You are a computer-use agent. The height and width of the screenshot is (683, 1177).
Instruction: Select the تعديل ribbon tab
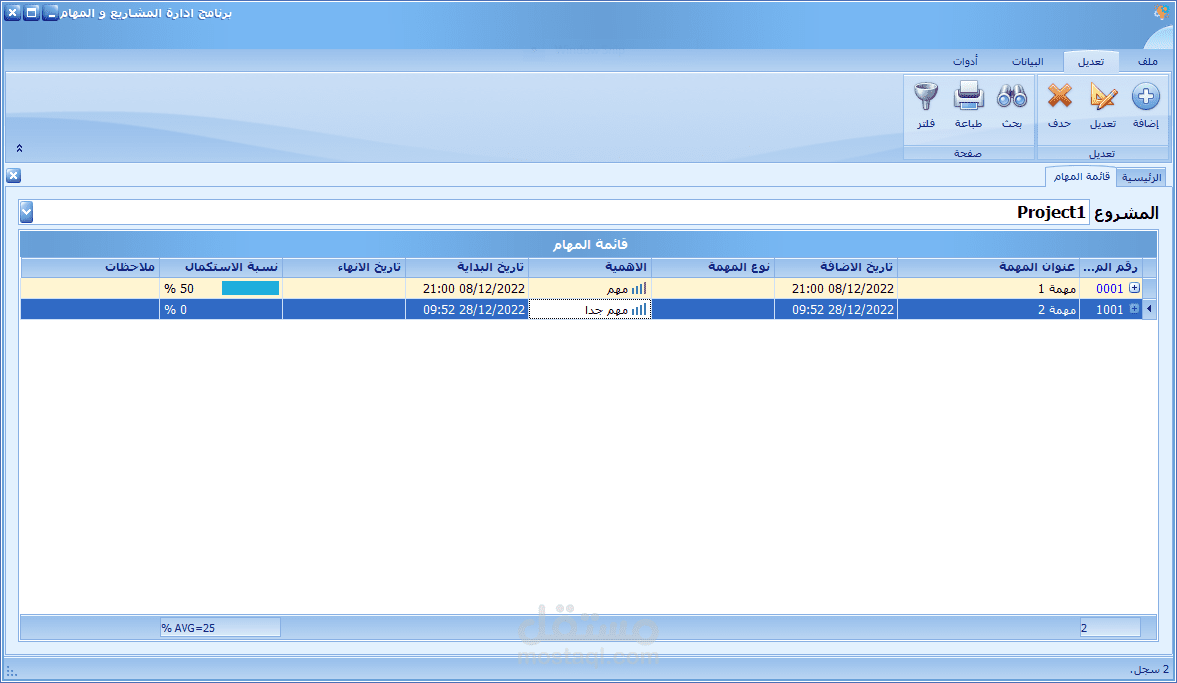(1091, 62)
